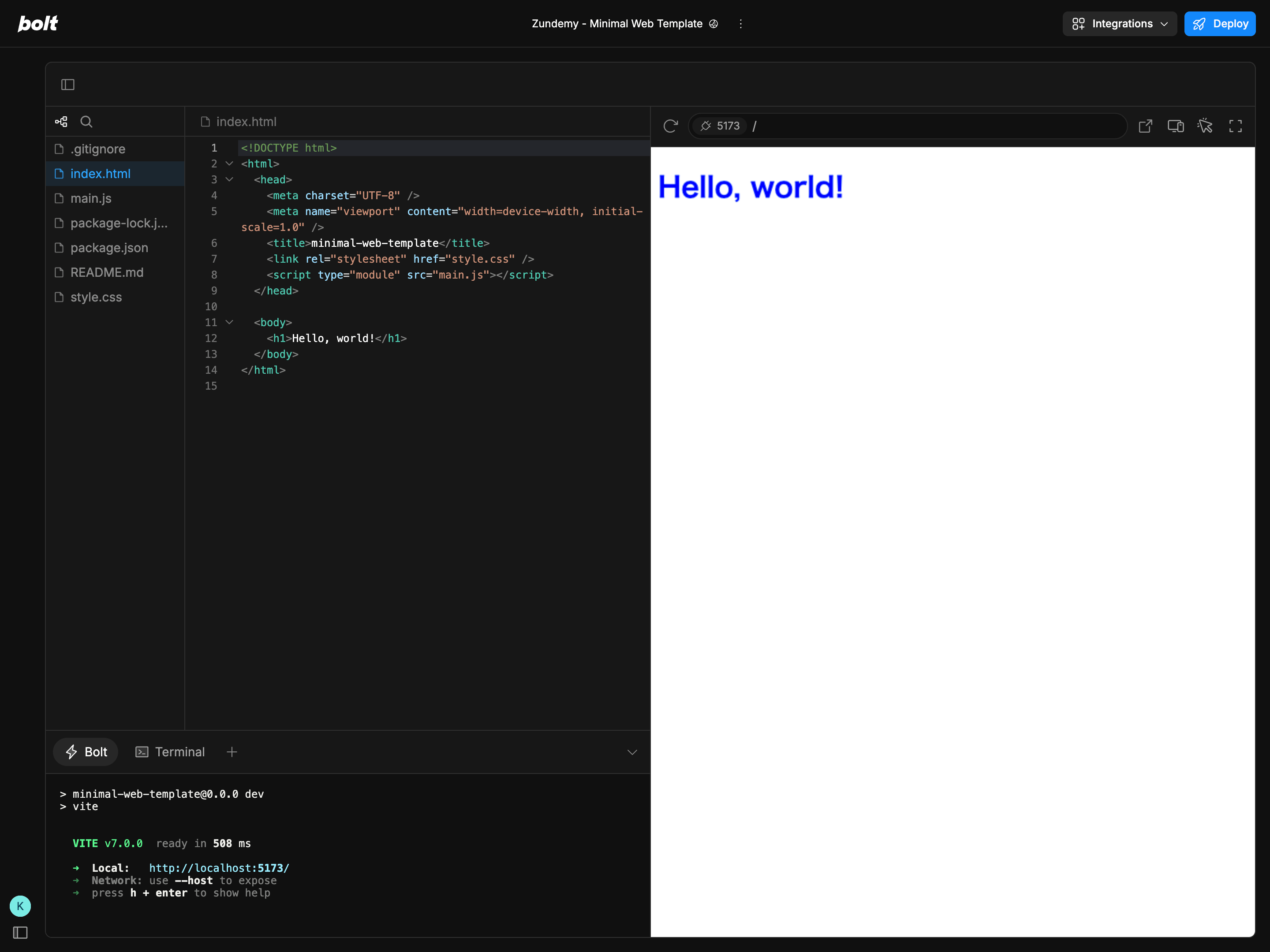Open package.json file

click(x=116, y=248)
